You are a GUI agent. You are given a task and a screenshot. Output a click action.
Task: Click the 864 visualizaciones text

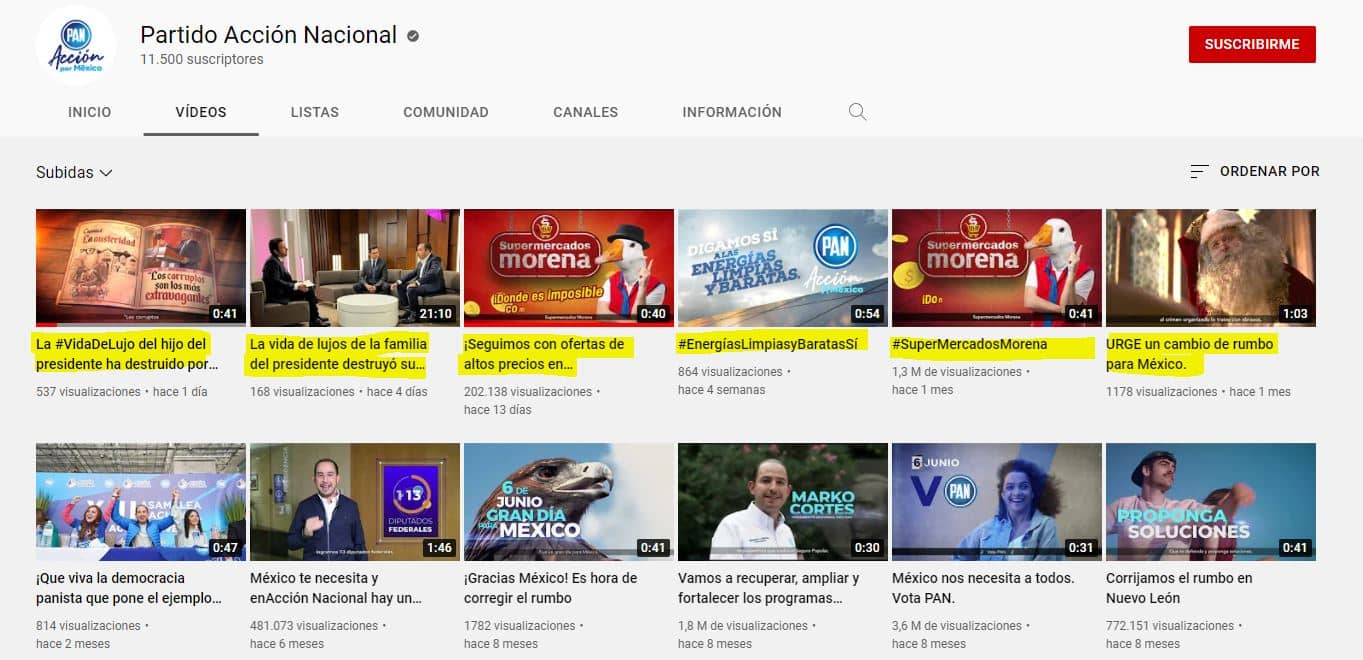(730, 372)
